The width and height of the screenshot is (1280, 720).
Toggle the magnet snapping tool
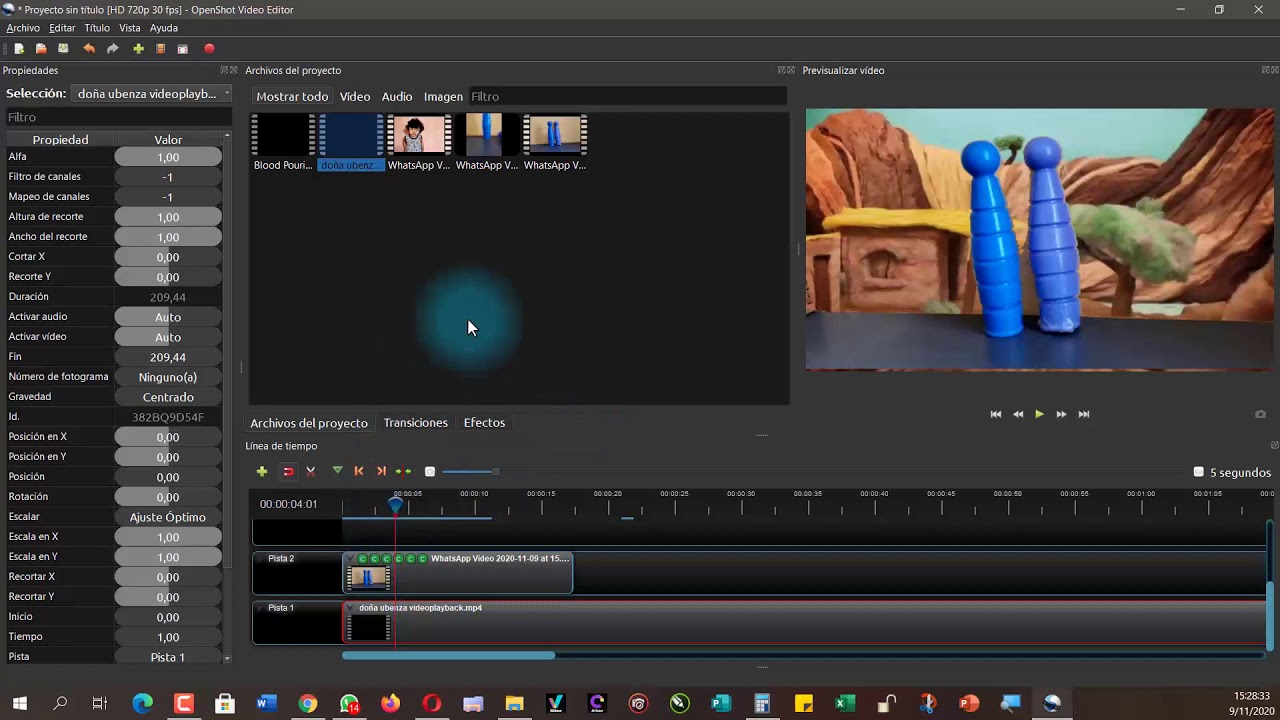pyautogui.click(x=288, y=471)
